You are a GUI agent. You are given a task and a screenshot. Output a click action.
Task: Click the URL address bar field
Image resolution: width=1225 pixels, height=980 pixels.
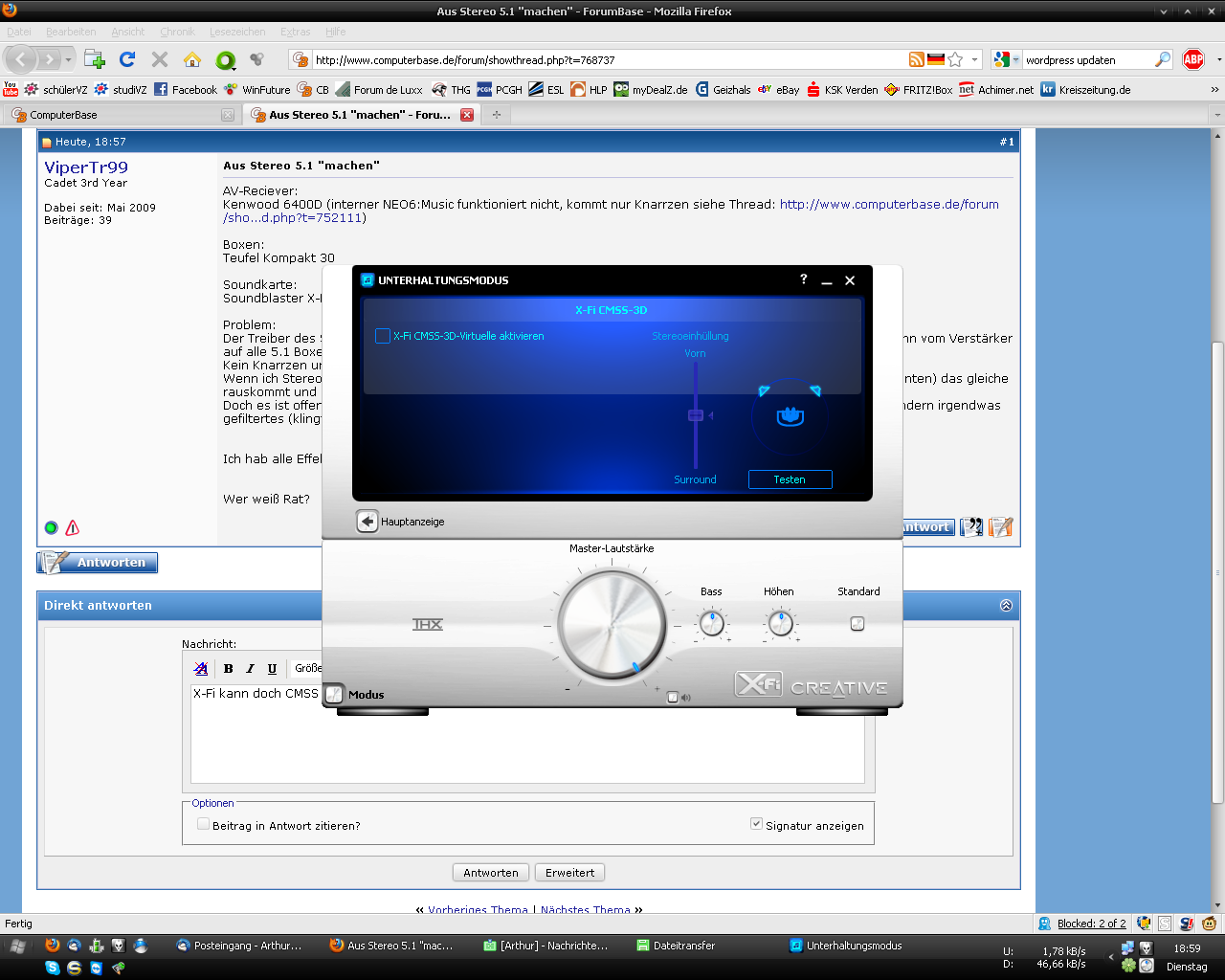click(610, 59)
